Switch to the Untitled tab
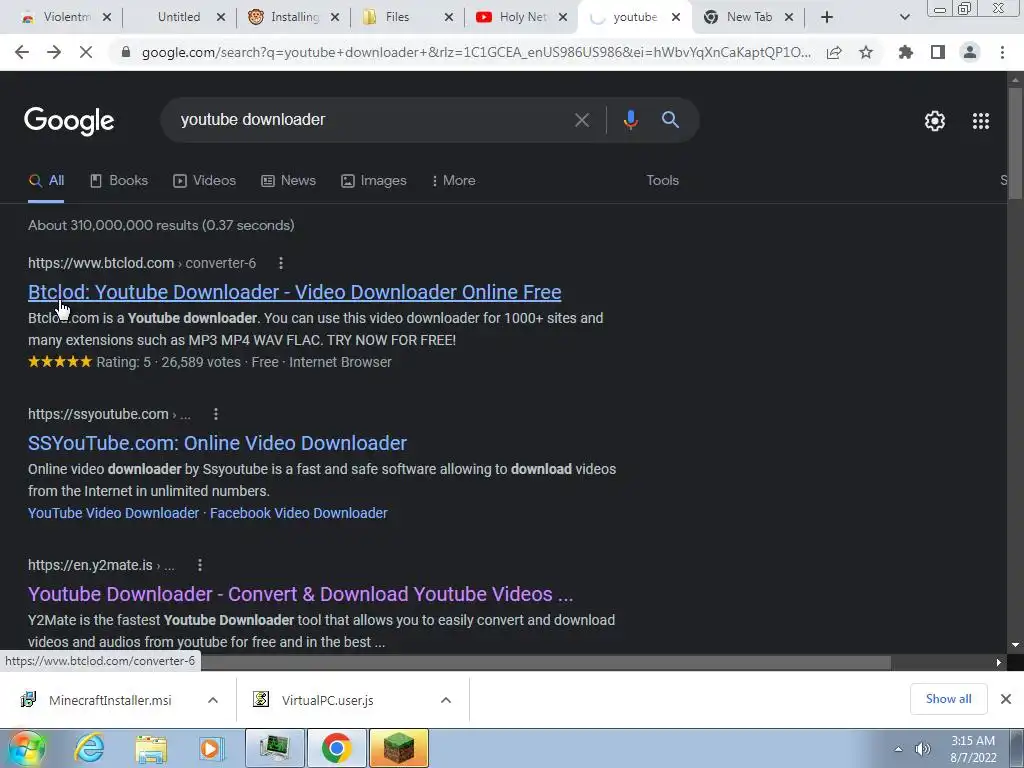 pyautogui.click(x=176, y=17)
